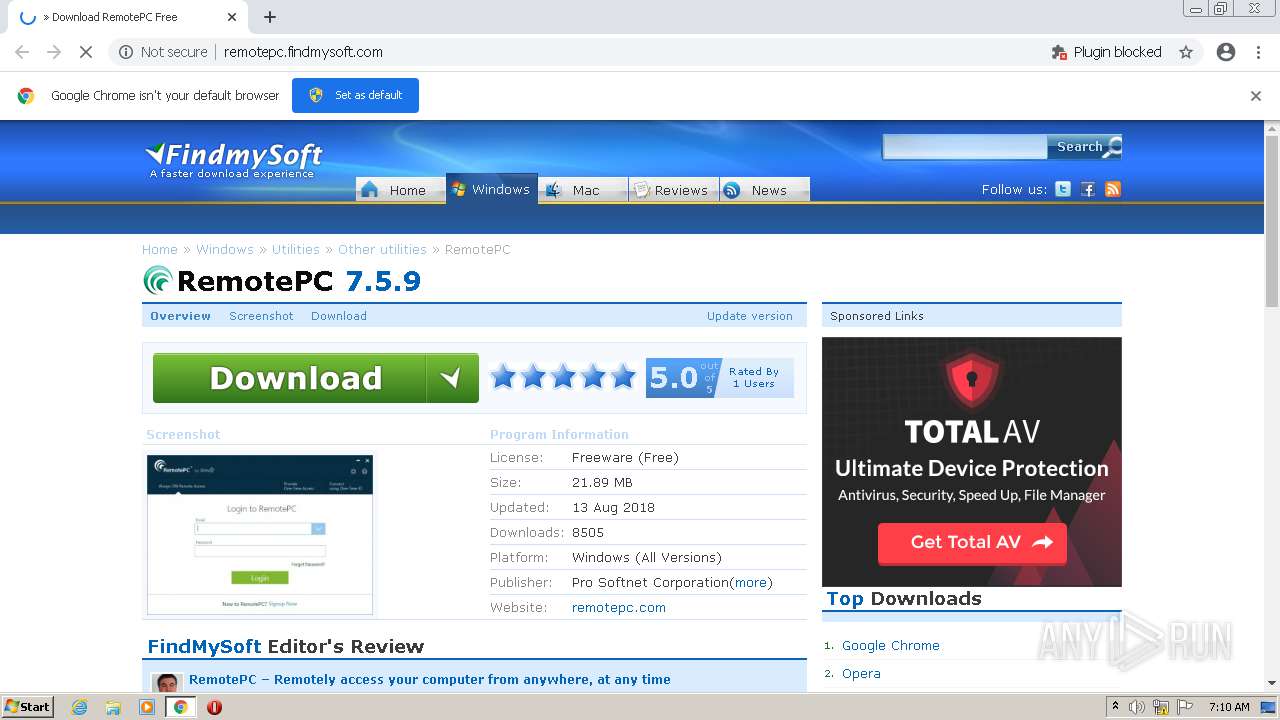Open the system volume icon
This screenshot has height=720, width=1280.
tap(1137, 707)
